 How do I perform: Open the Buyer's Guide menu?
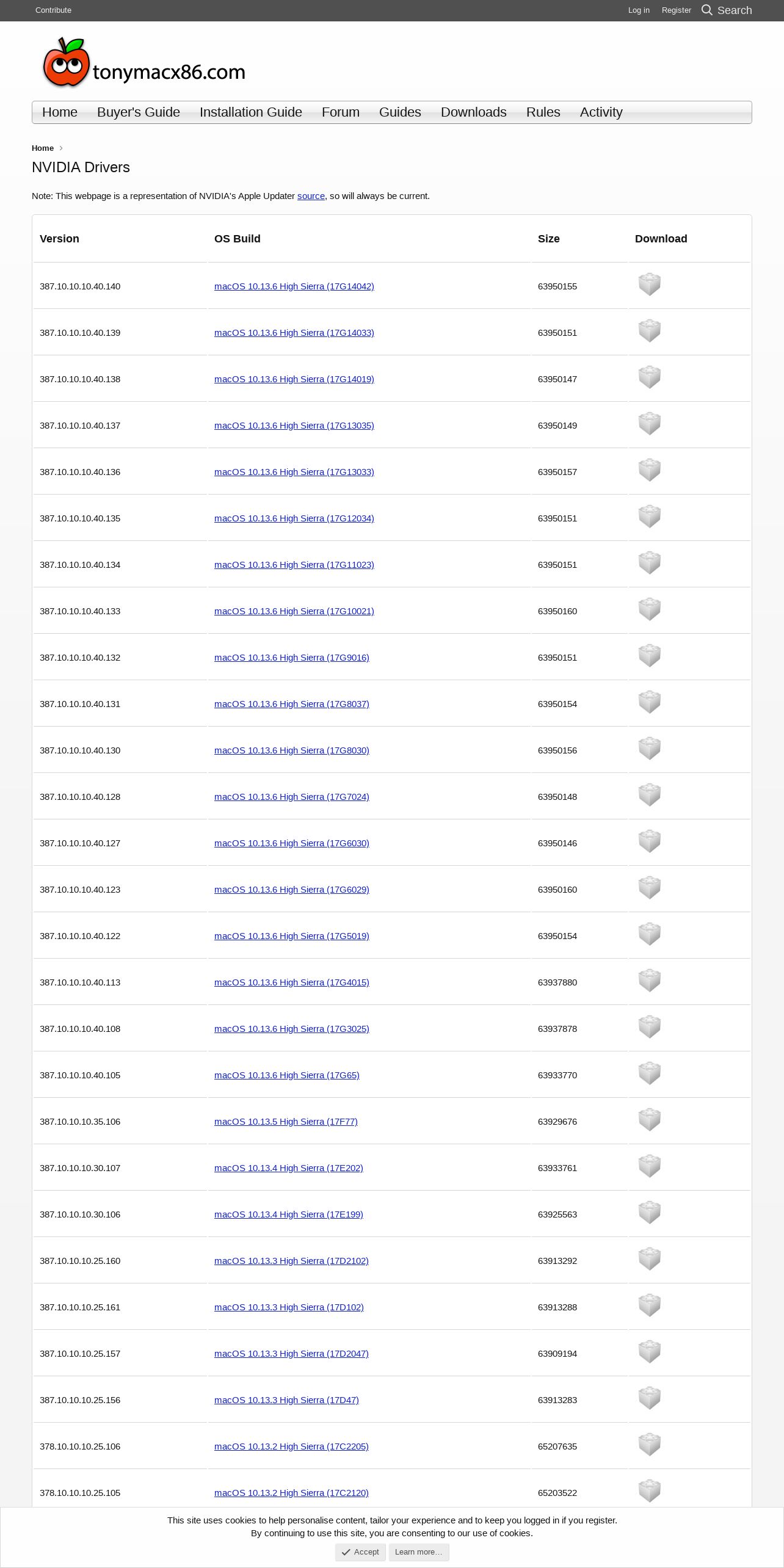[x=139, y=112]
